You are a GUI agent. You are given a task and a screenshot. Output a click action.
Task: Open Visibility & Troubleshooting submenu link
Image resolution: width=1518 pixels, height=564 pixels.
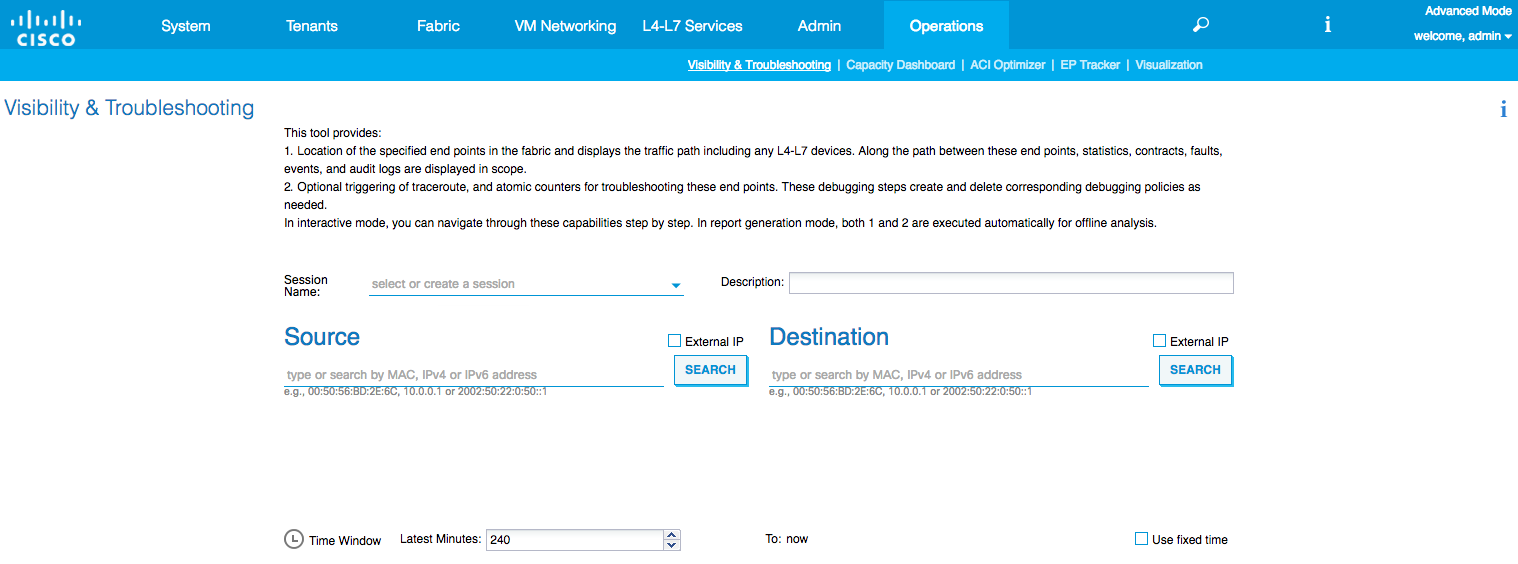pos(759,65)
